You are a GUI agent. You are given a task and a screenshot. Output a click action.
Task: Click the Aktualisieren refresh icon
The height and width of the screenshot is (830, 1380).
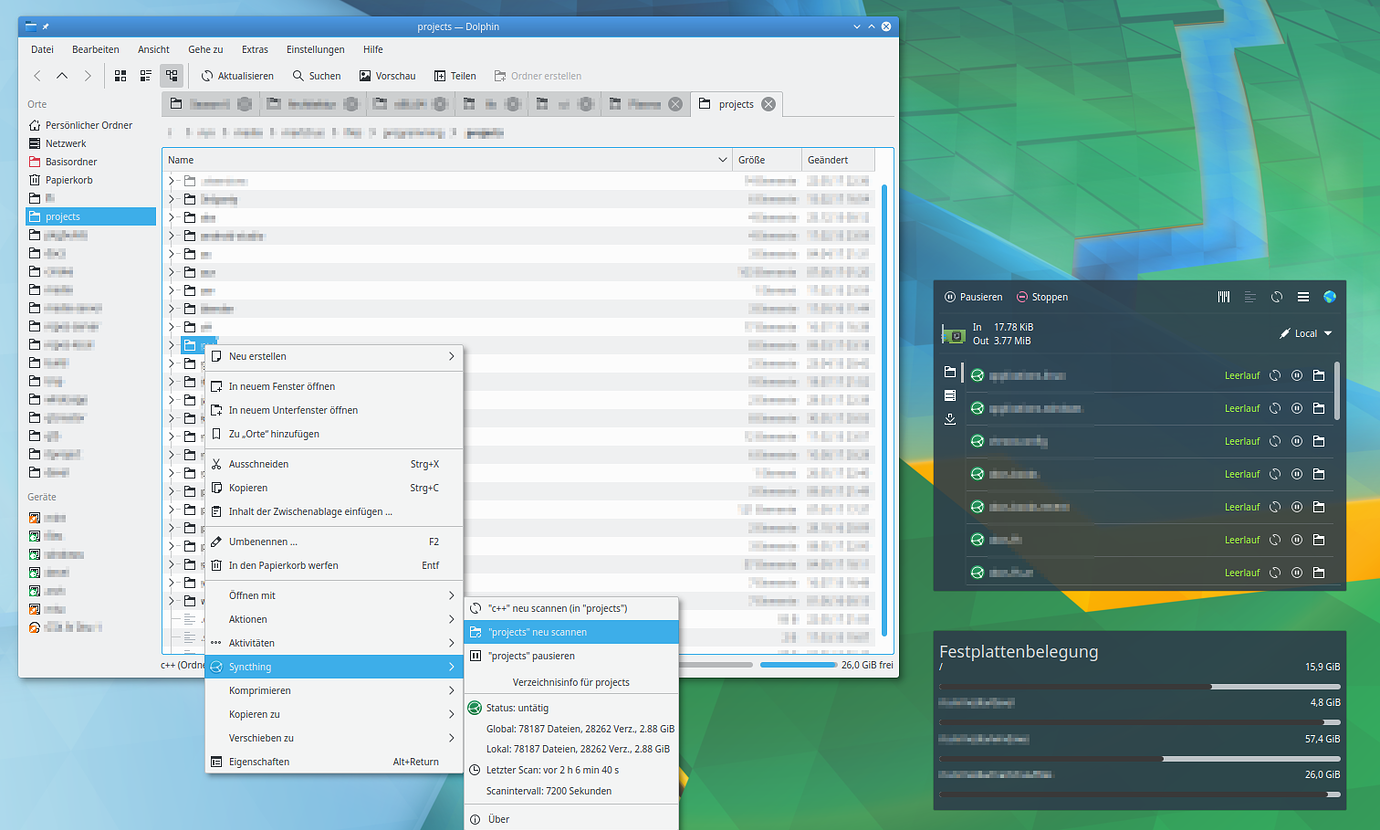tap(206, 75)
